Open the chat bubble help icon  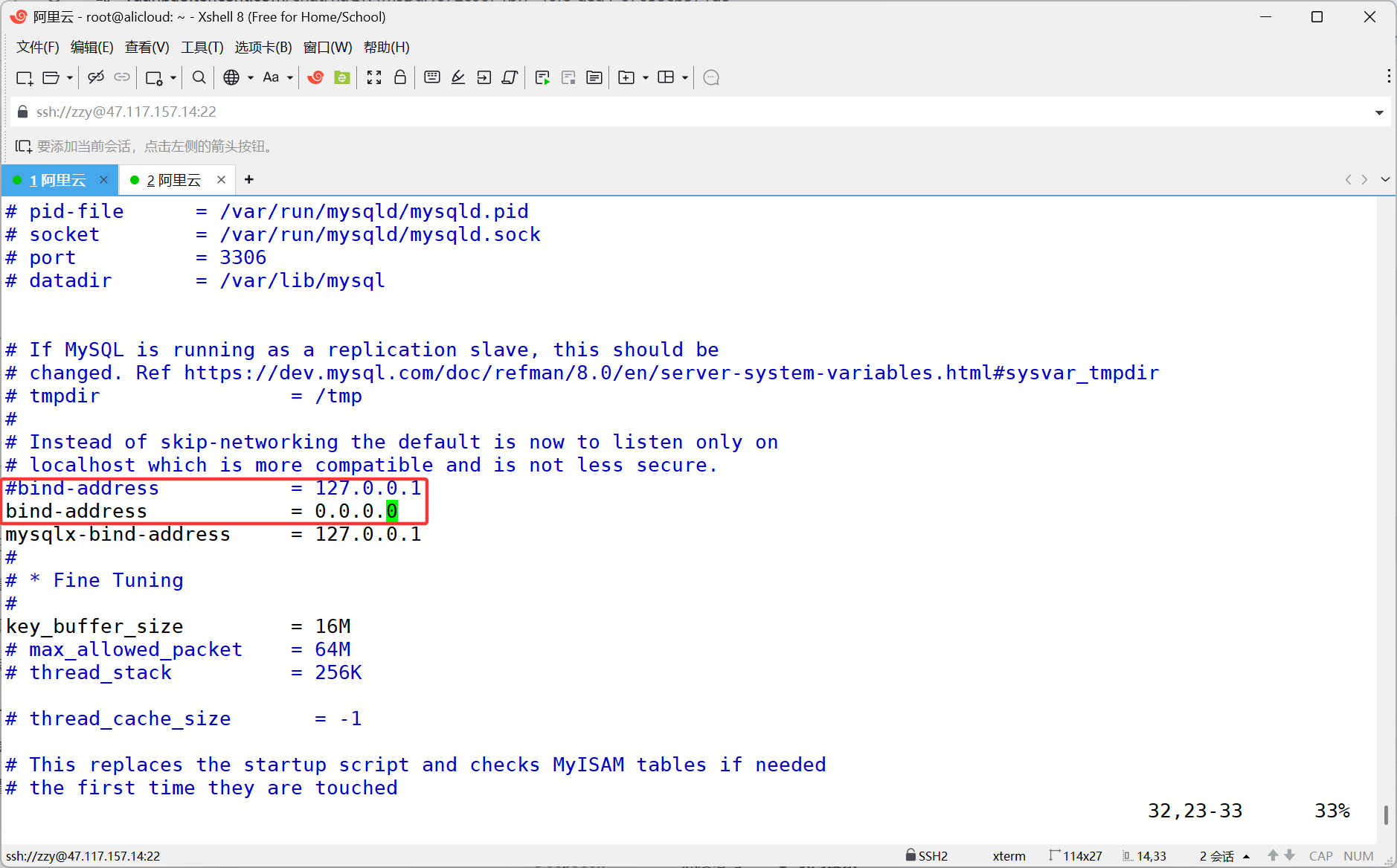click(711, 77)
